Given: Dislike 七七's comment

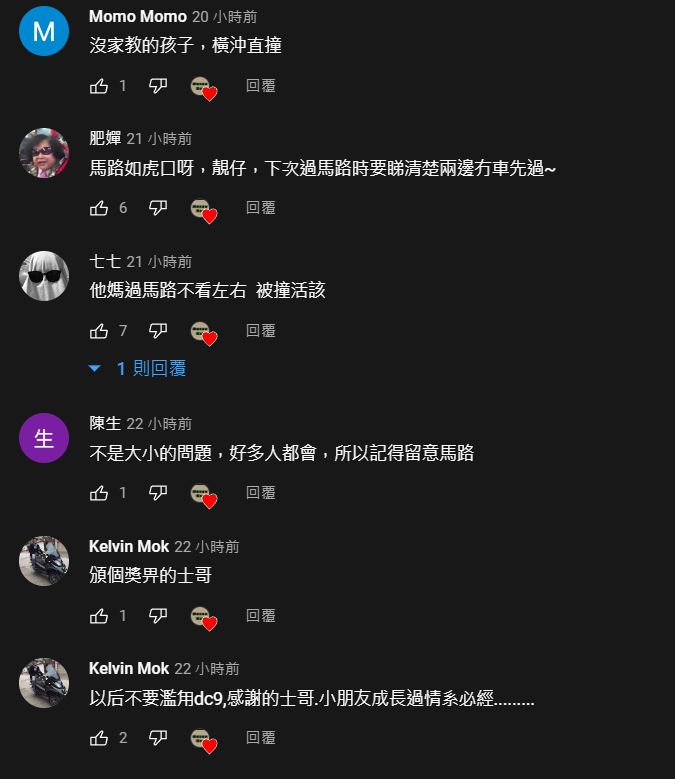Looking at the screenshot, I should [x=158, y=331].
